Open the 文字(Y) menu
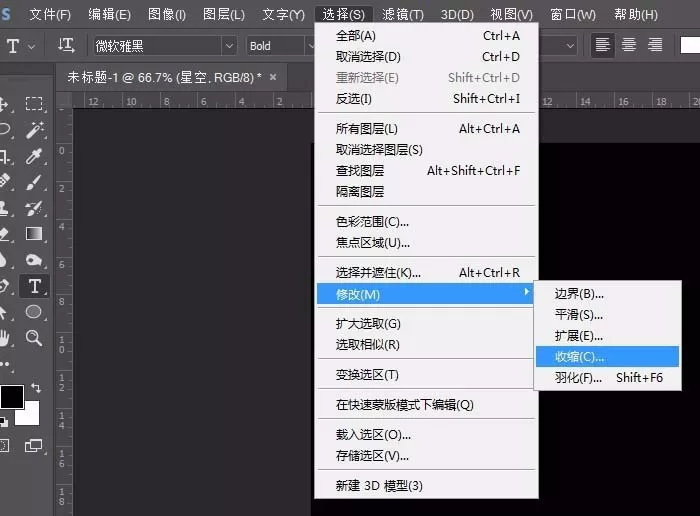 283,14
